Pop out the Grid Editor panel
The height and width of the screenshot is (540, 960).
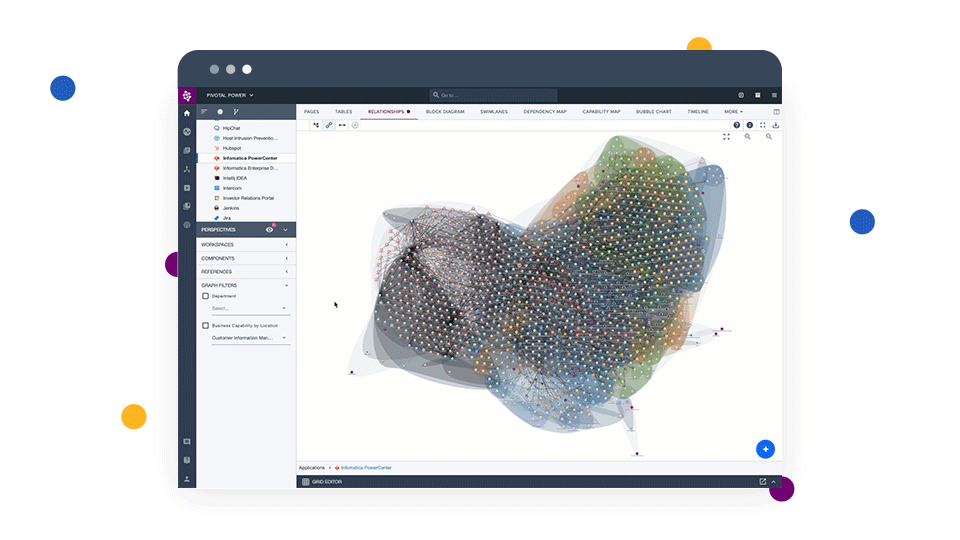pos(762,482)
